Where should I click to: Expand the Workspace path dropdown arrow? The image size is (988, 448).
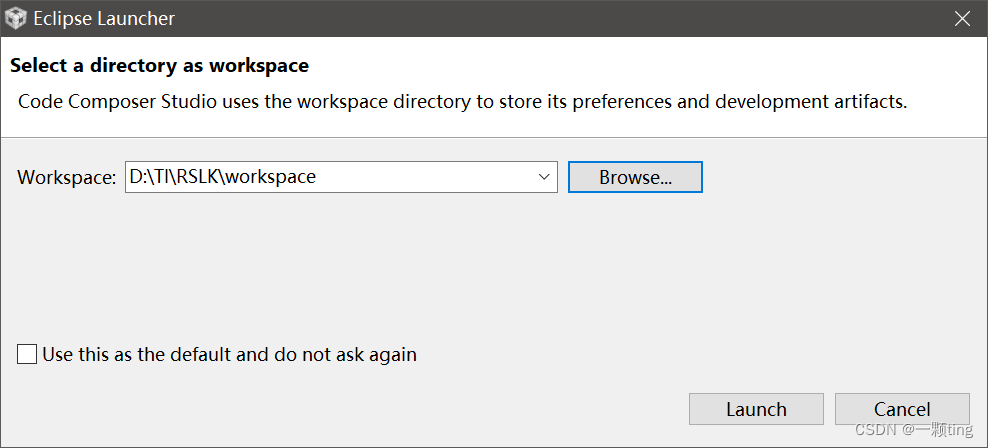(x=544, y=177)
